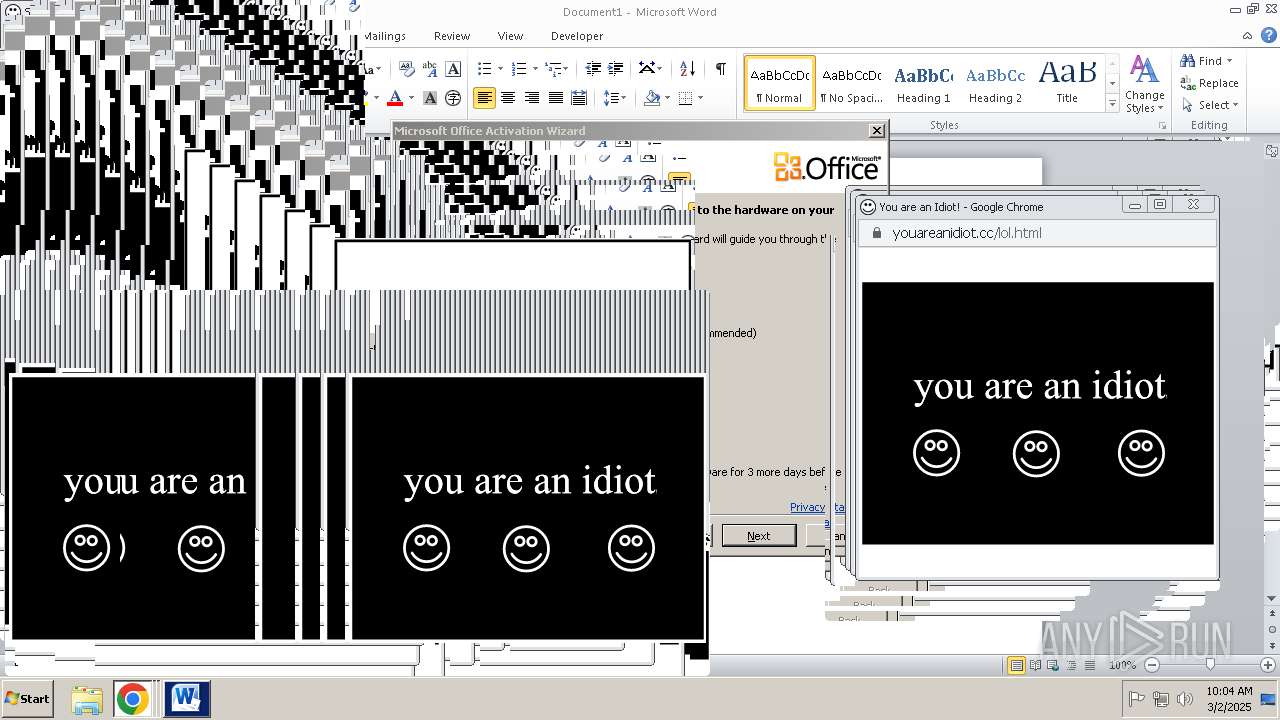Screen dimensions: 1280x720
Task: Increase the paragraph indent
Action: pos(616,69)
